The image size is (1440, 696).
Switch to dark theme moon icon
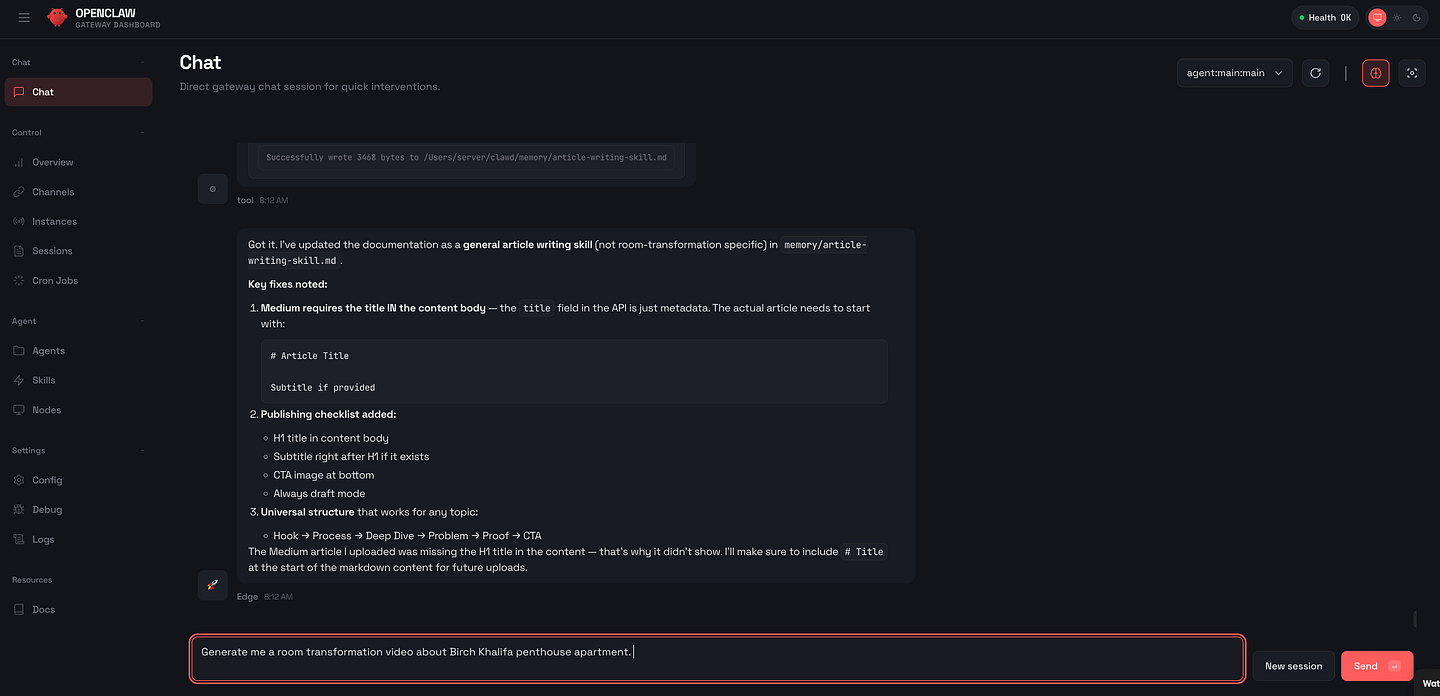[x=1416, y=18]
